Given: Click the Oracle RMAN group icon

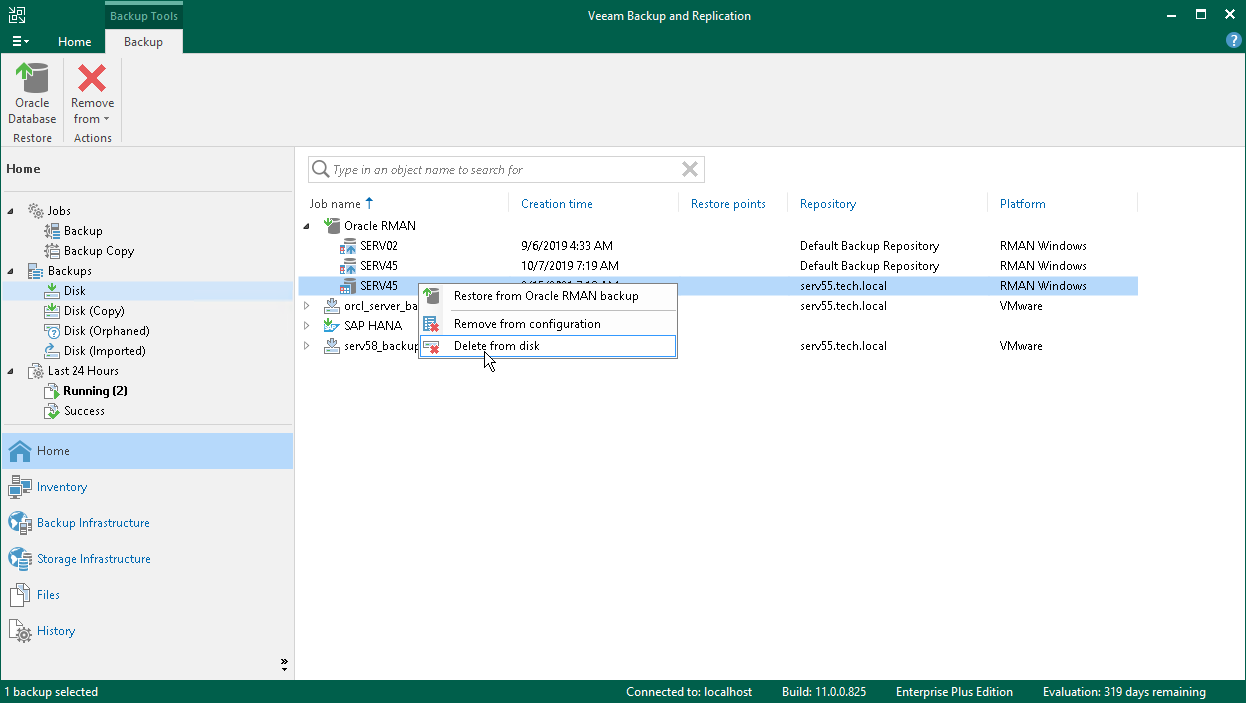Looking at the screenshot, I should point(332,226).
